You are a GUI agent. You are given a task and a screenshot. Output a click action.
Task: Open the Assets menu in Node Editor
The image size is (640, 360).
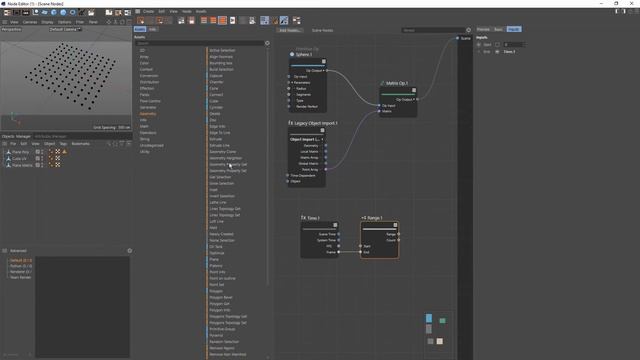tap(201, 11)
